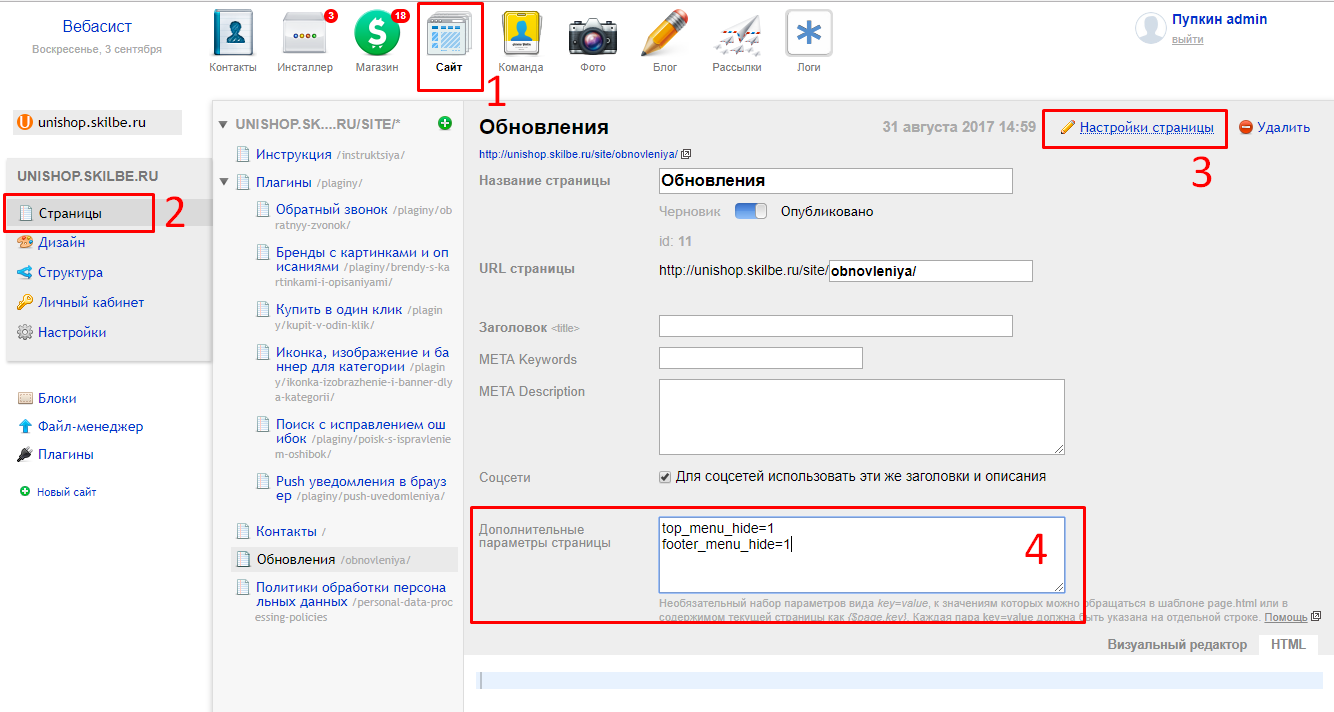This screenshot has height=712, width=1334.
Task: Open the Инсталлер app icon
Action: pos(305,36)
